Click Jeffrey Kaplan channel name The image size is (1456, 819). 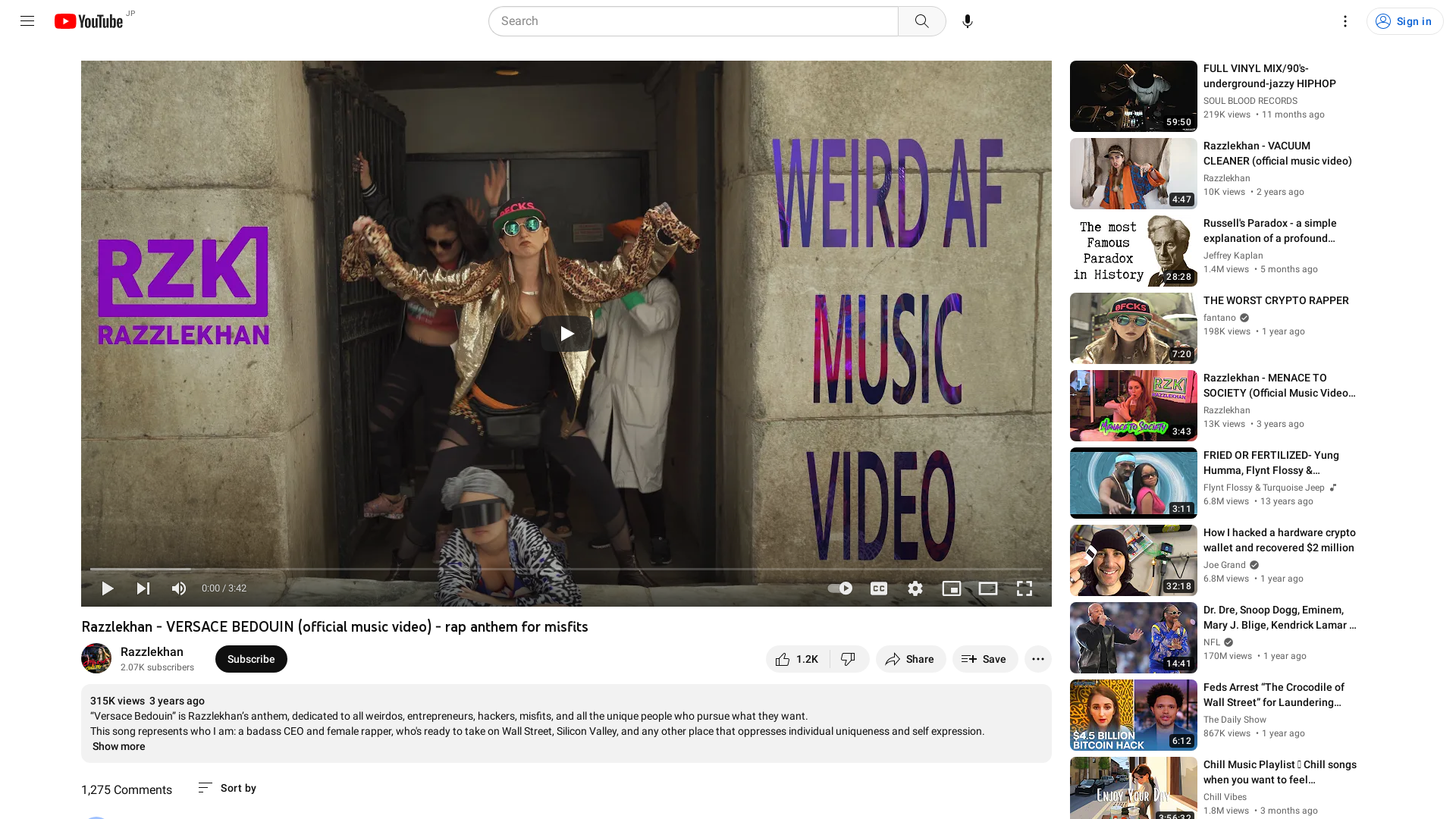tap(1233, 256)
